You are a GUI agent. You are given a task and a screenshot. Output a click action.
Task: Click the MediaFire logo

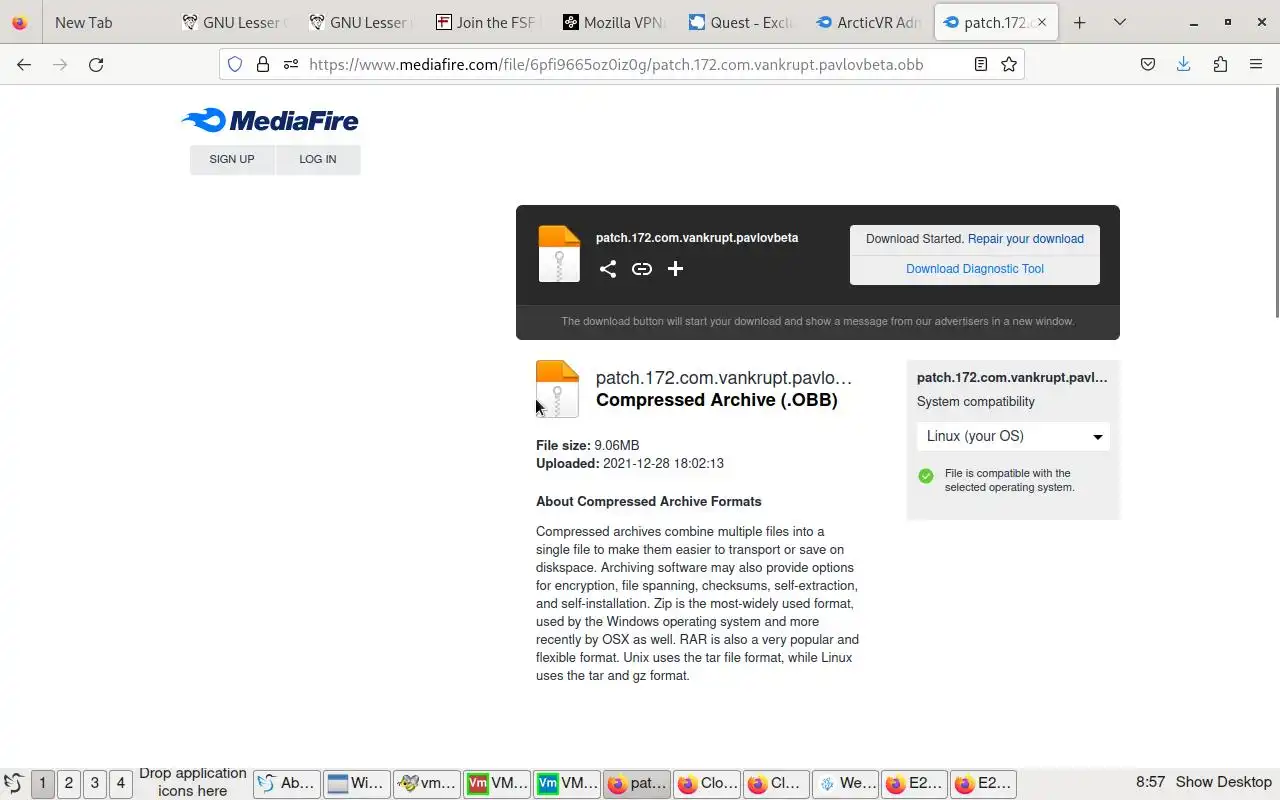270,121
